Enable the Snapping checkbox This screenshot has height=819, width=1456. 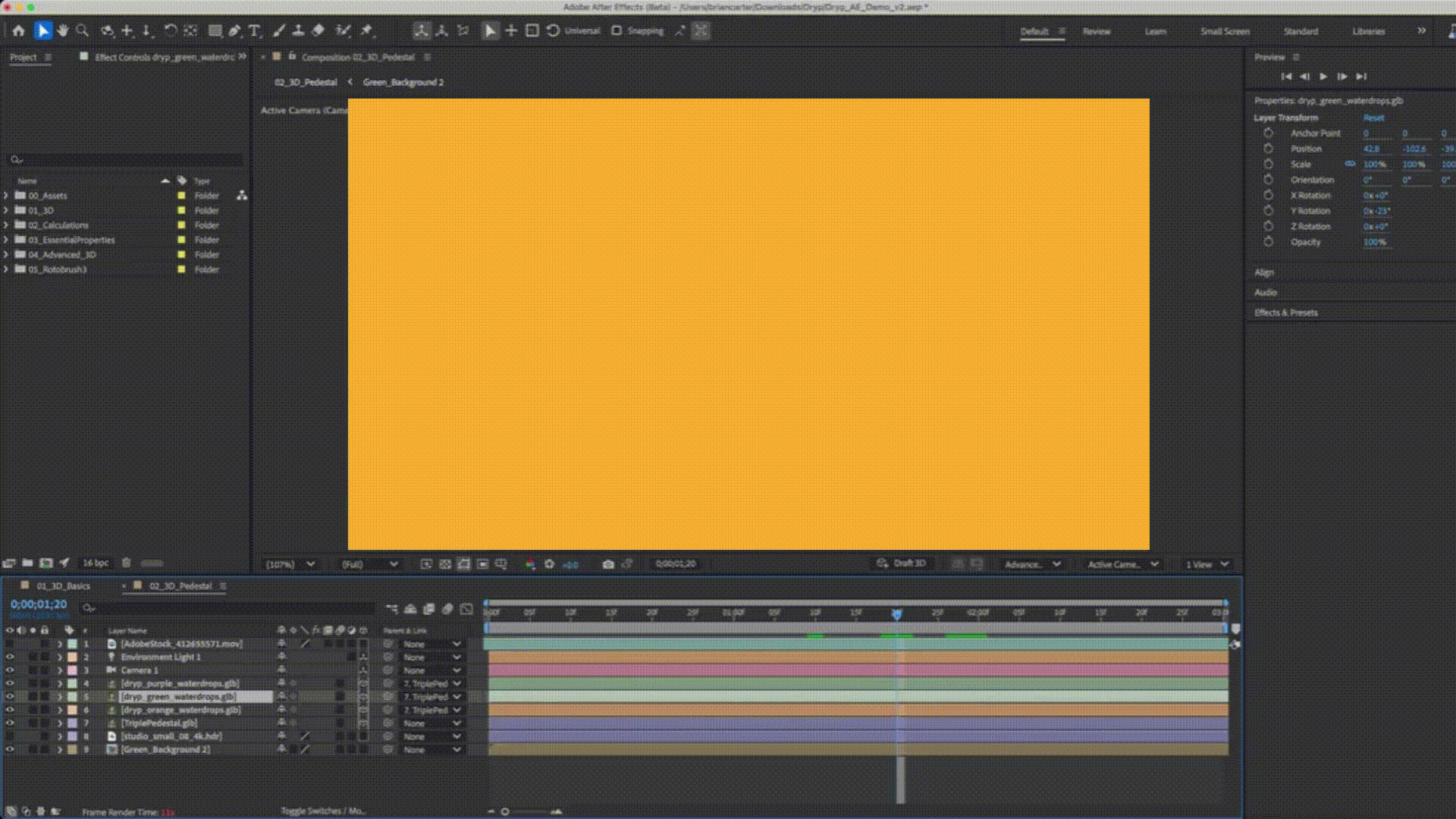pyautogui.click(x=617, y=31)
